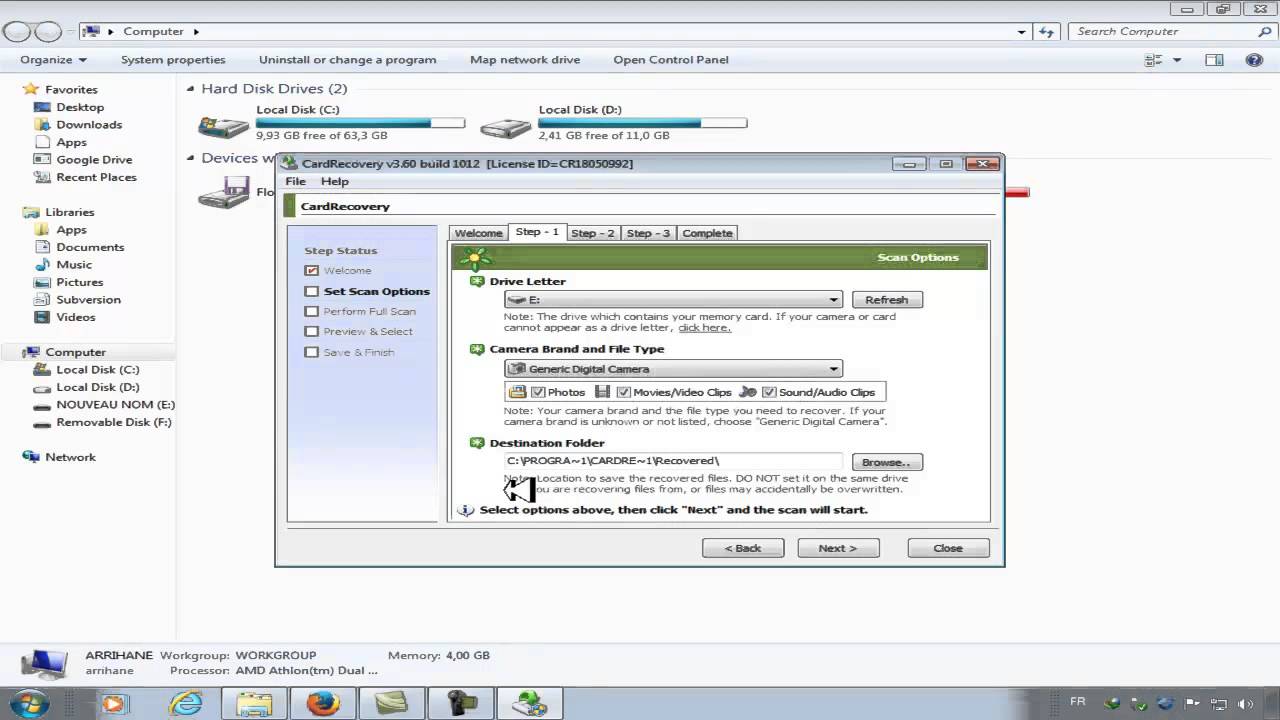Open Music library in sidebar

coord(74,265)
